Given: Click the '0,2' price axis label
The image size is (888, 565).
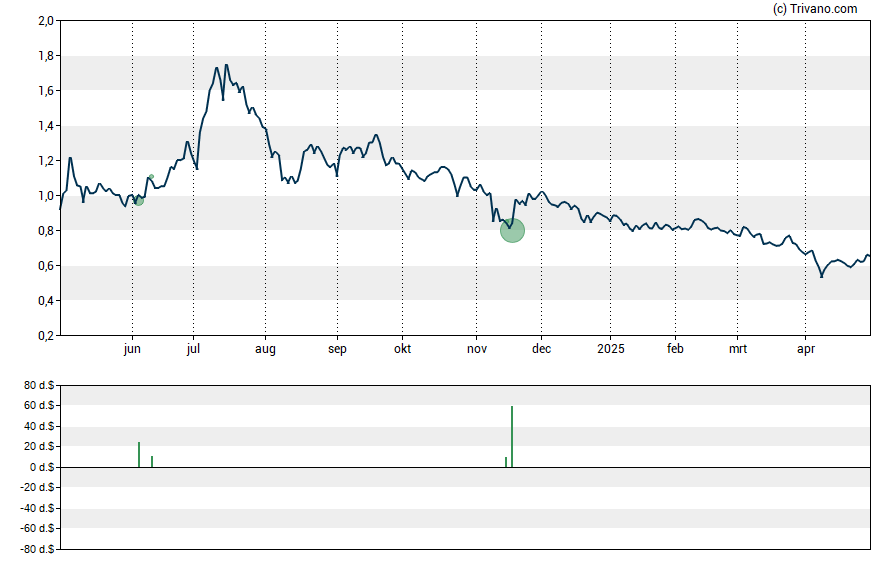Looking at the screenshot, I should [46, 336].
